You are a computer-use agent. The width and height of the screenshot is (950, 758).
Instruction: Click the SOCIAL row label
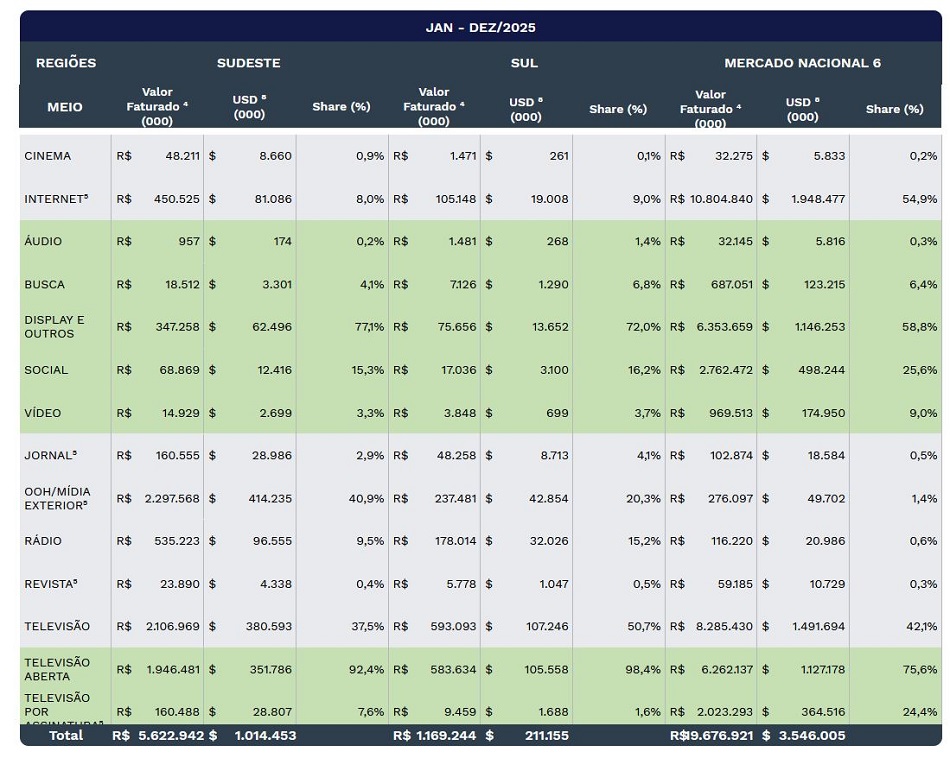[46, 370]
